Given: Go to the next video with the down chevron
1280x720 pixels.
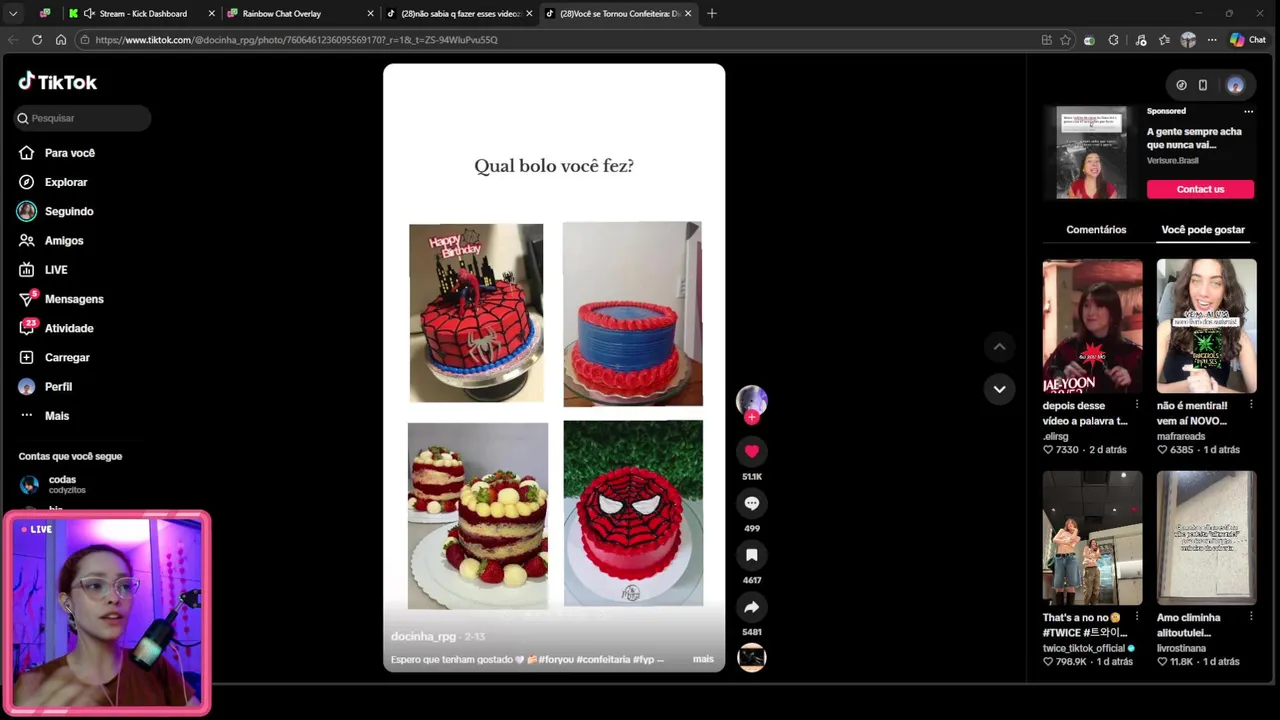Looking at the screenshot, I should (999, 389).
